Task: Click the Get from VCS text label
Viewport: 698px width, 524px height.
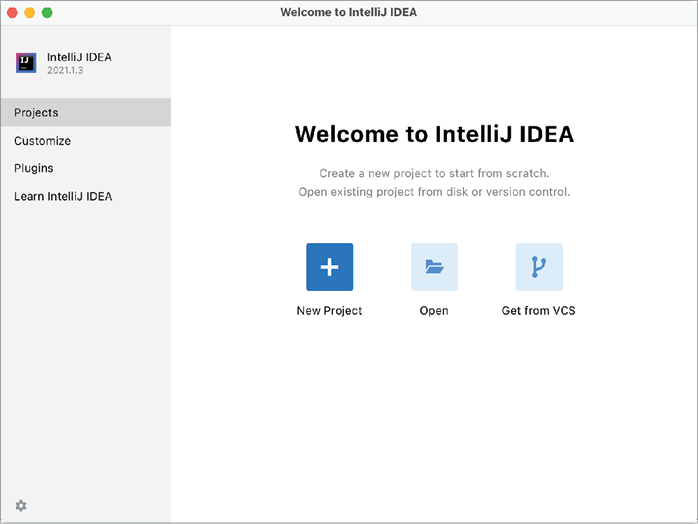Action: [539, 311]
